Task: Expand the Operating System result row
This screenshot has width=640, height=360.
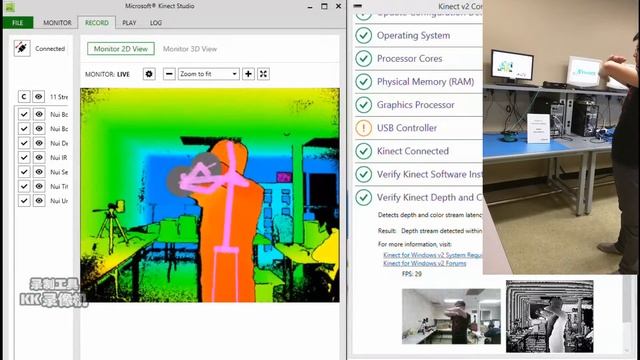Action: tap(418, 36)
